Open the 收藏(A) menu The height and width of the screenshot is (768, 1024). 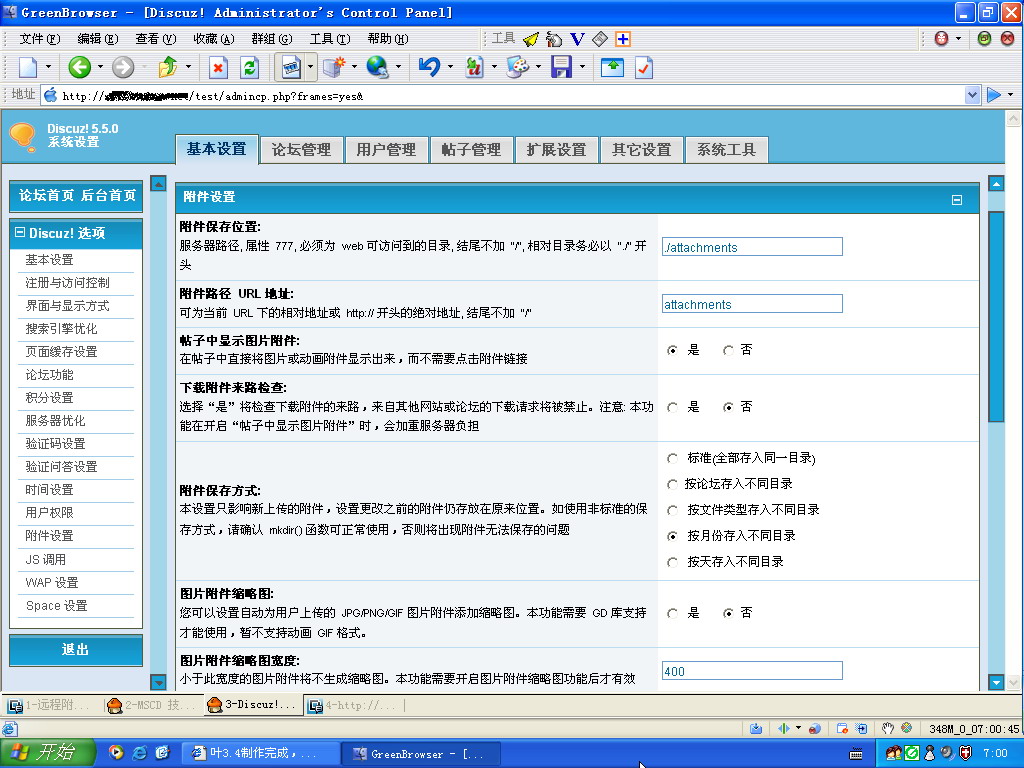click(214, 39)
